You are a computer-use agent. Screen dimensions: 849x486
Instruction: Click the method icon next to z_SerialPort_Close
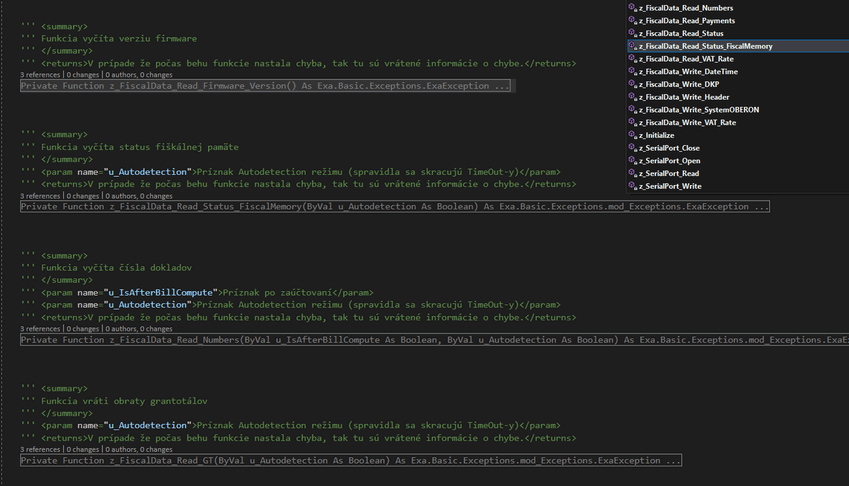coord(632,148)
